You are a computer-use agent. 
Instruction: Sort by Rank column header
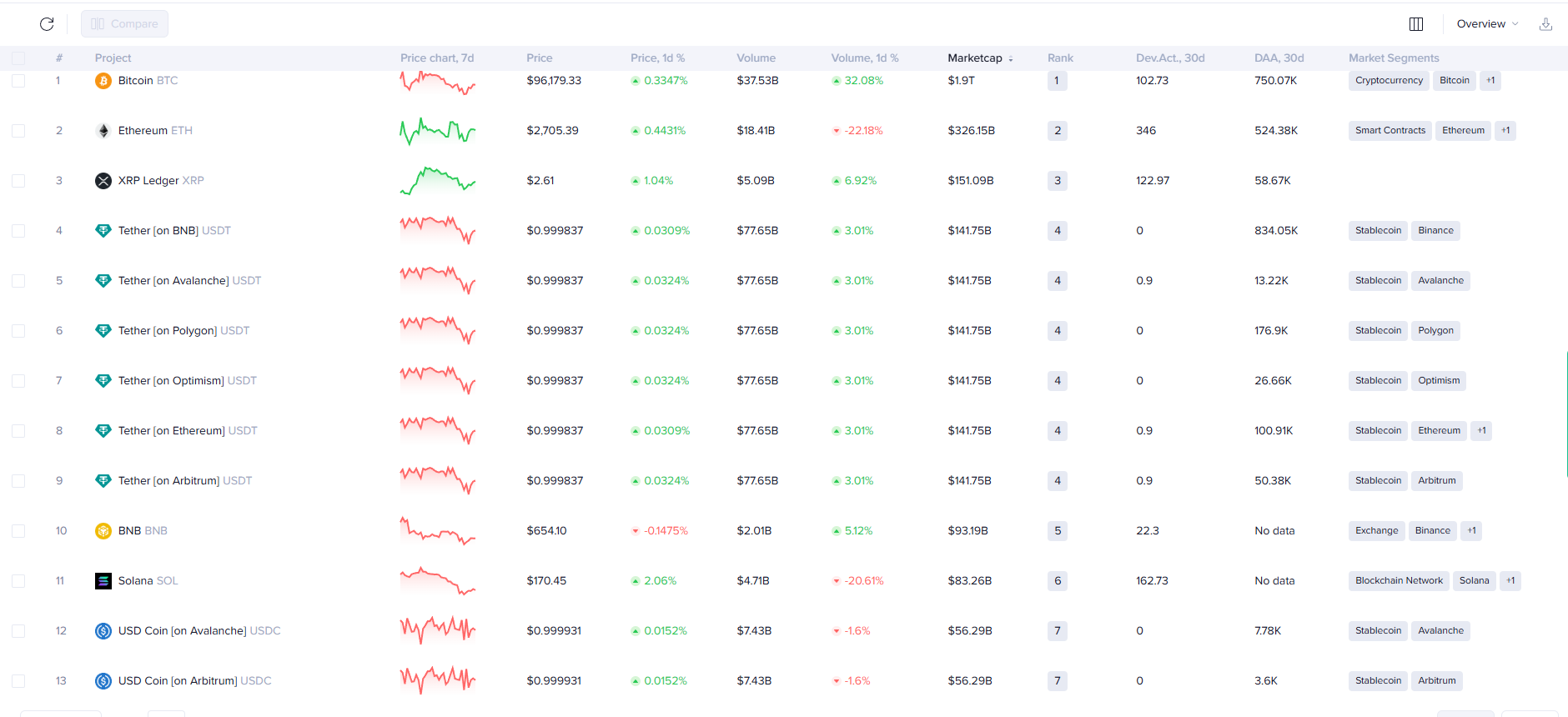(1060, 58)
